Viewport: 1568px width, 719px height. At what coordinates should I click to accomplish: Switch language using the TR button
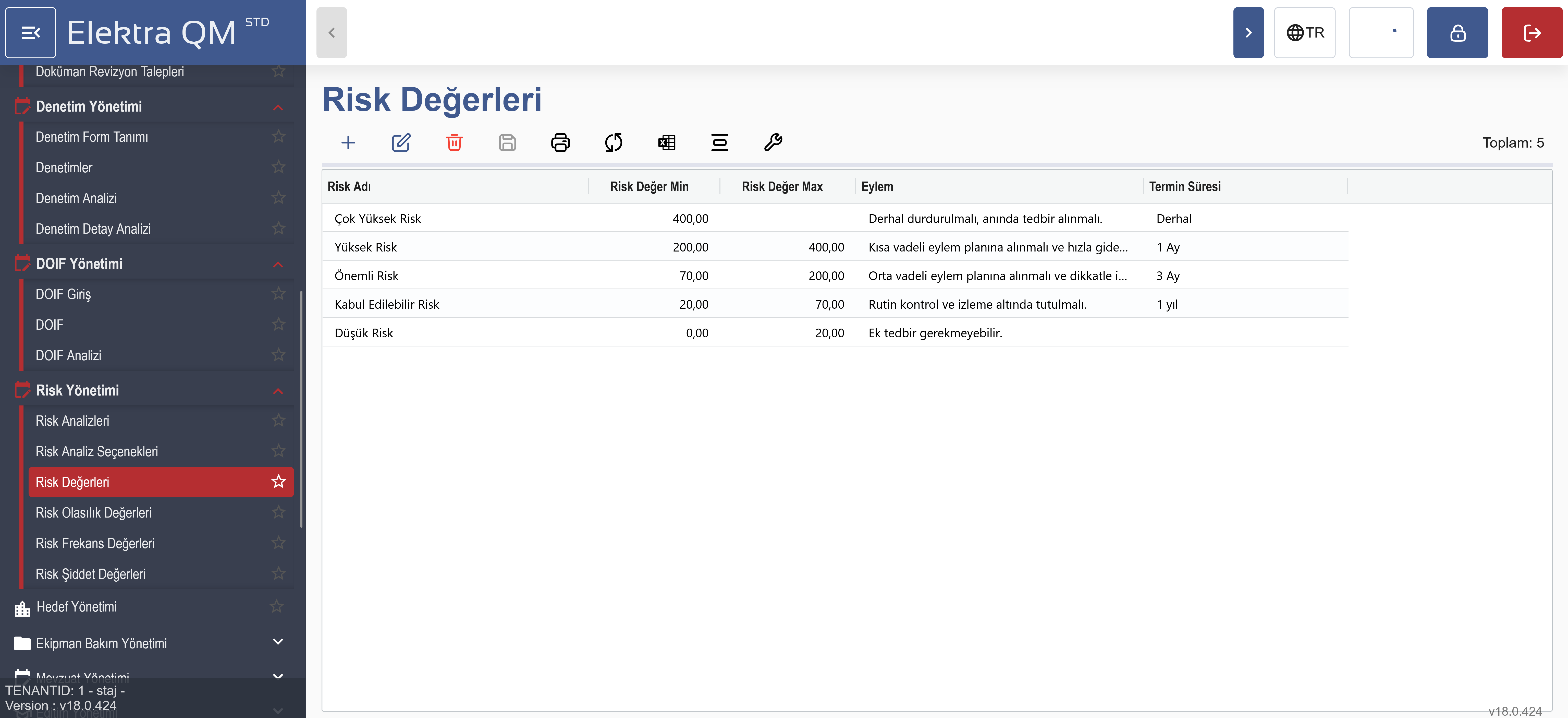(1304, 33)
